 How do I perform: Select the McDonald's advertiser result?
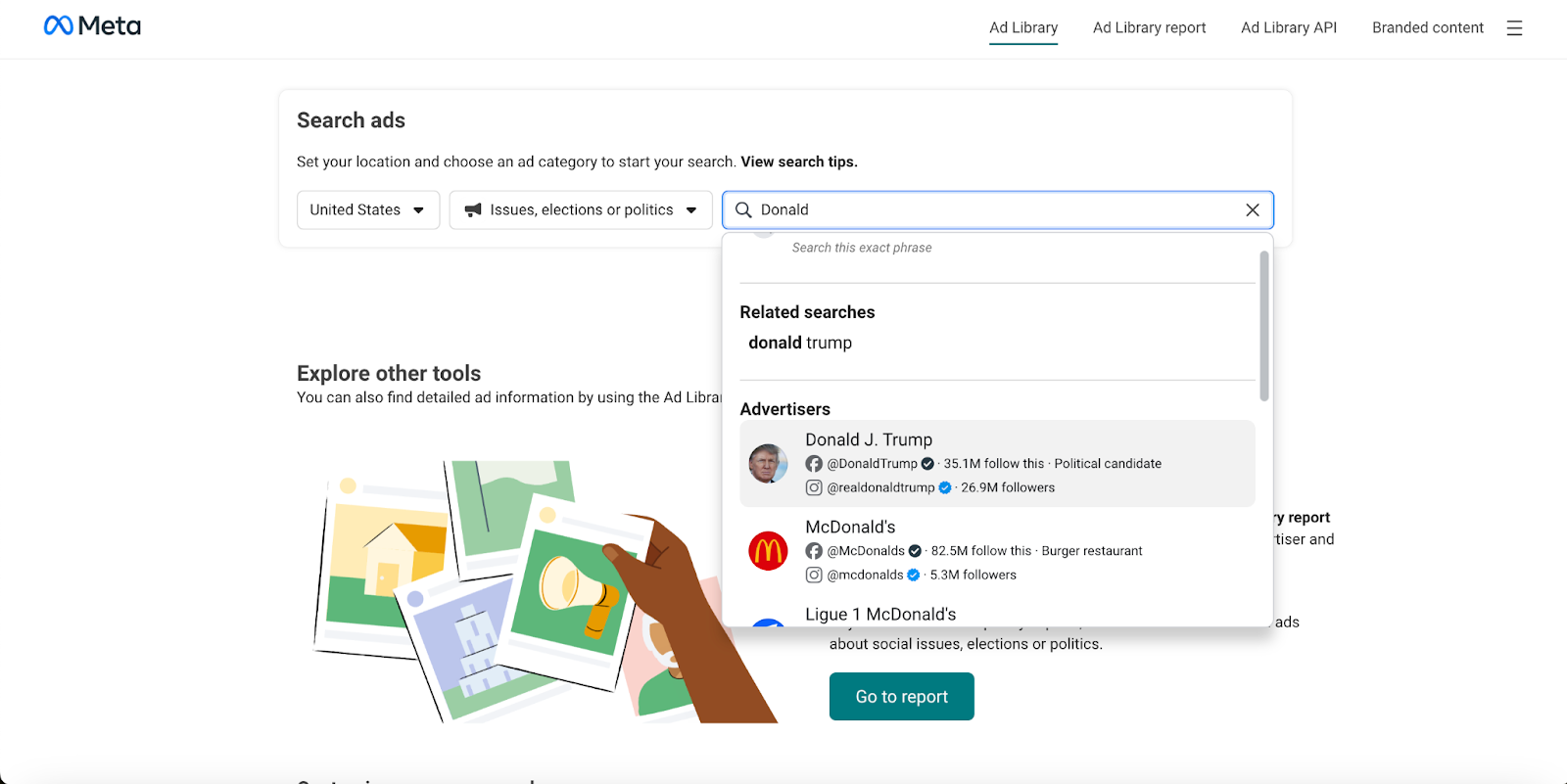(997, 550)
